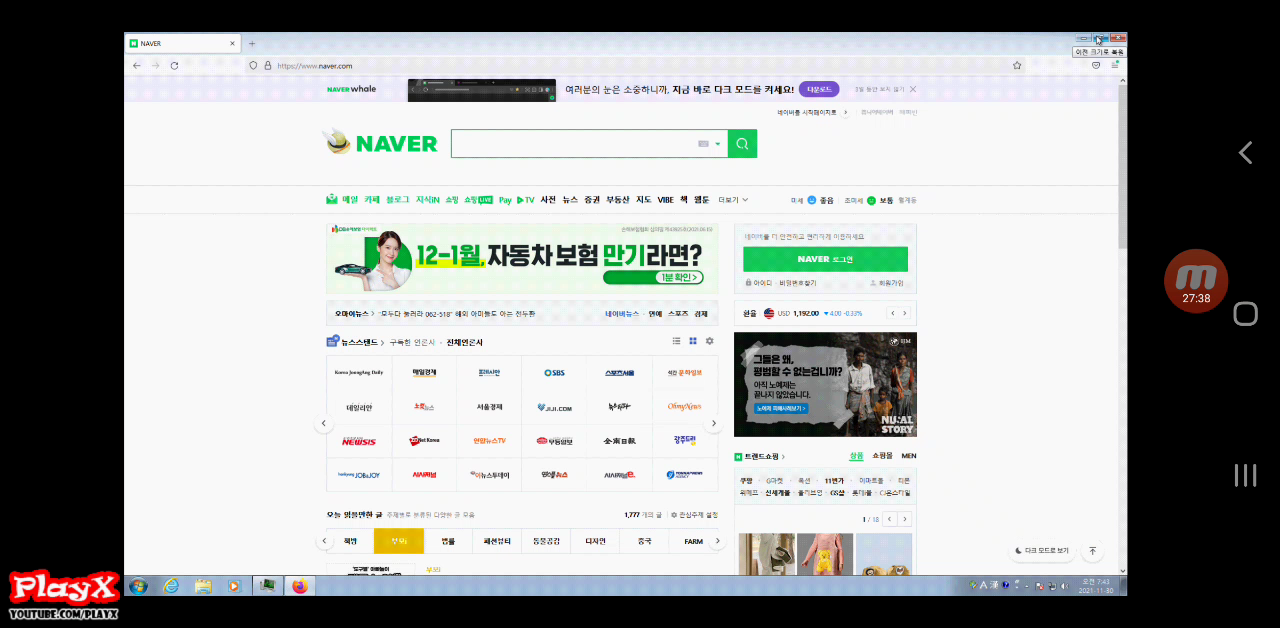The height and width of the screenshot is (628, 1280).
Task: Click the purple 다운로드 button in banner
Action: tap(819, 89)
